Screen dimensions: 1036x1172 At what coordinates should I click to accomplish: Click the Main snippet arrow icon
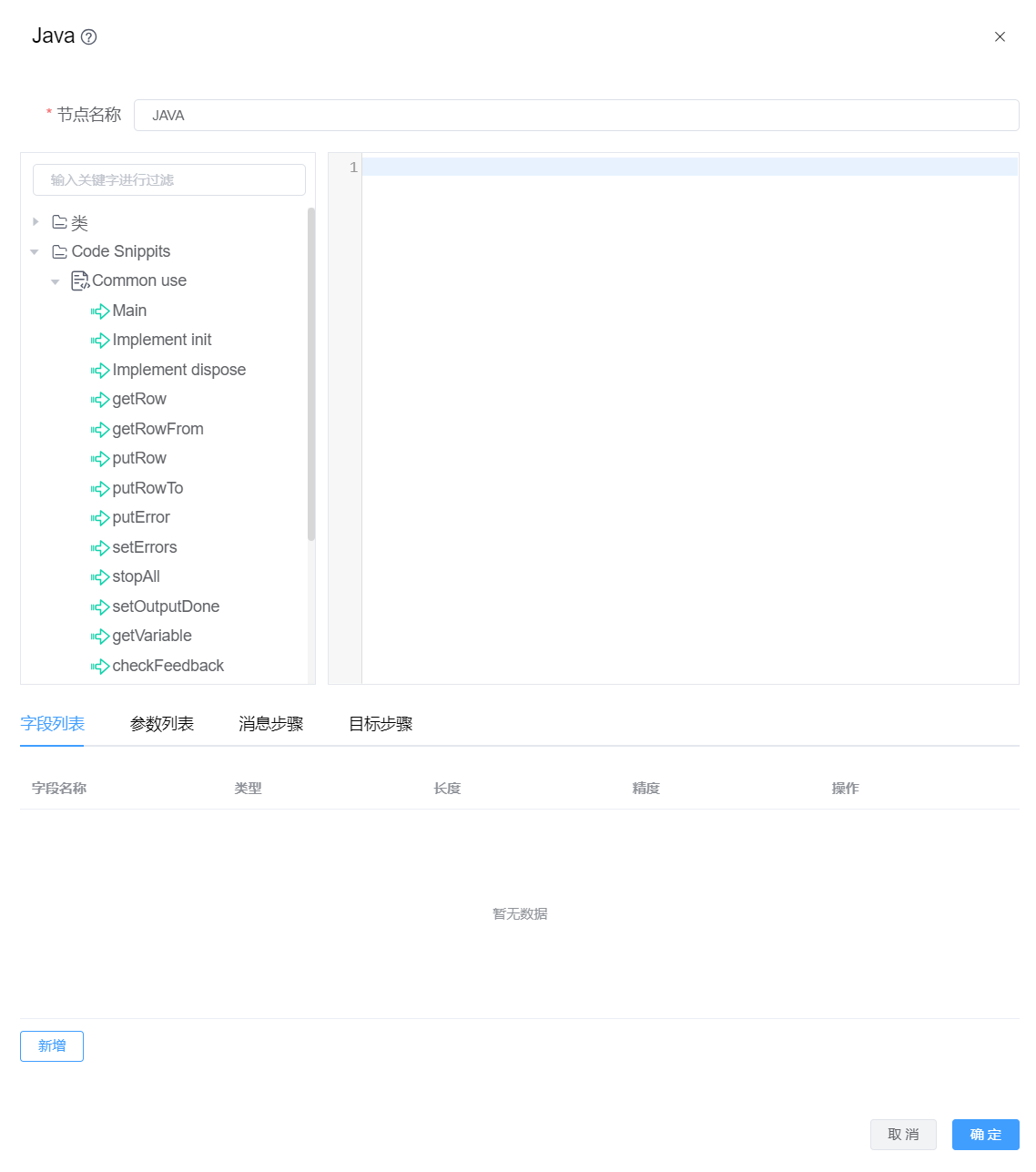(100, 311)
